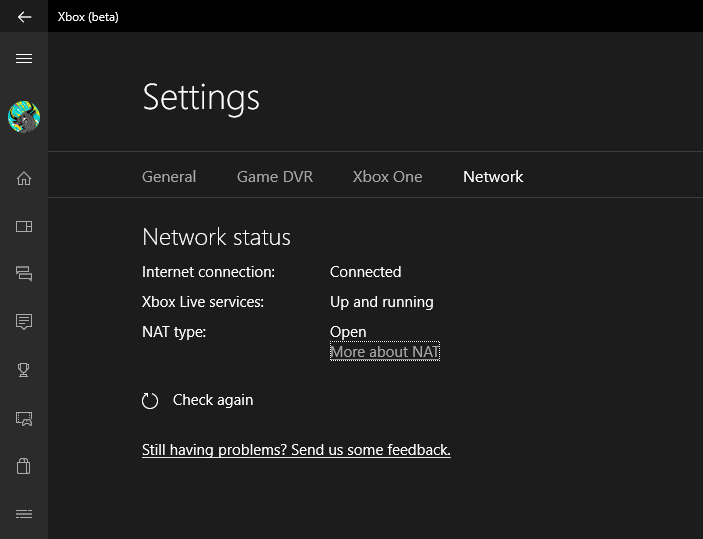Image resolution: width=703 pixels, height=539 pixels.
Task: Switch to the Game DVR tab
Action: pos(274,177)
